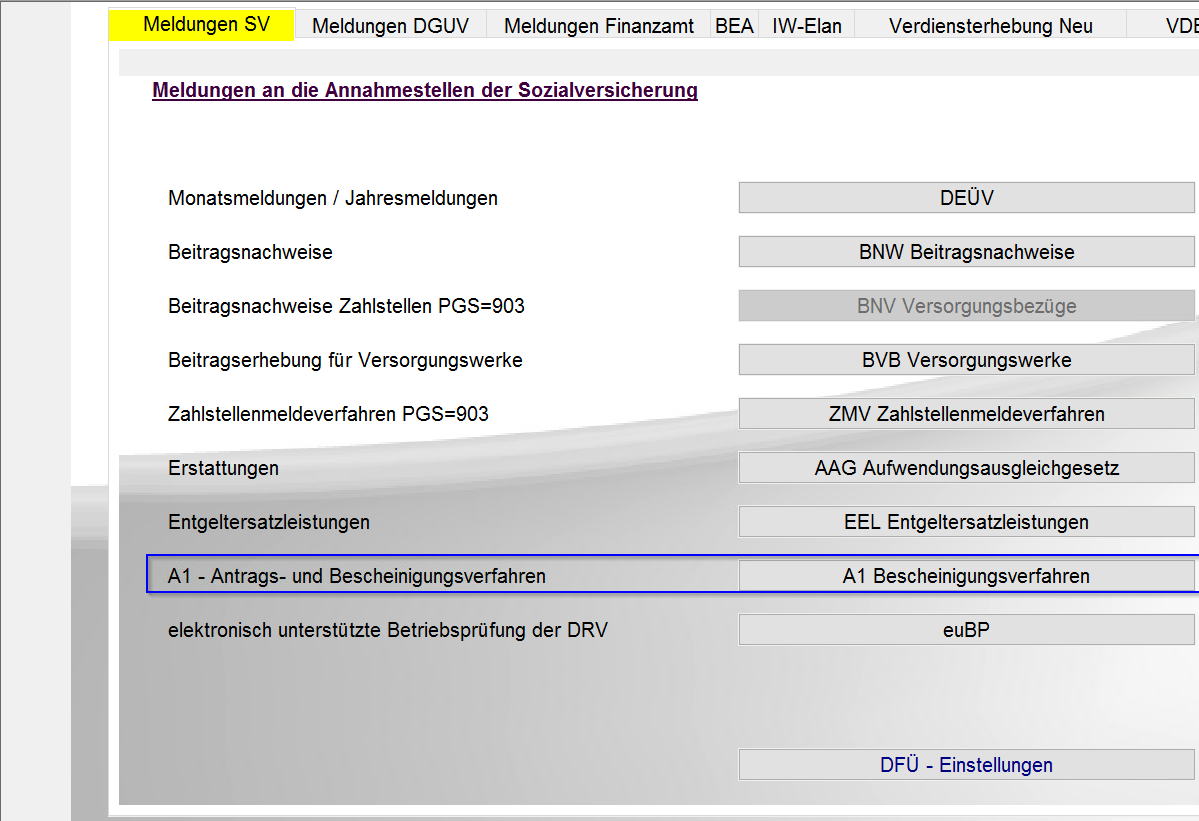Open DFÜ - Einstellungen

966,765
